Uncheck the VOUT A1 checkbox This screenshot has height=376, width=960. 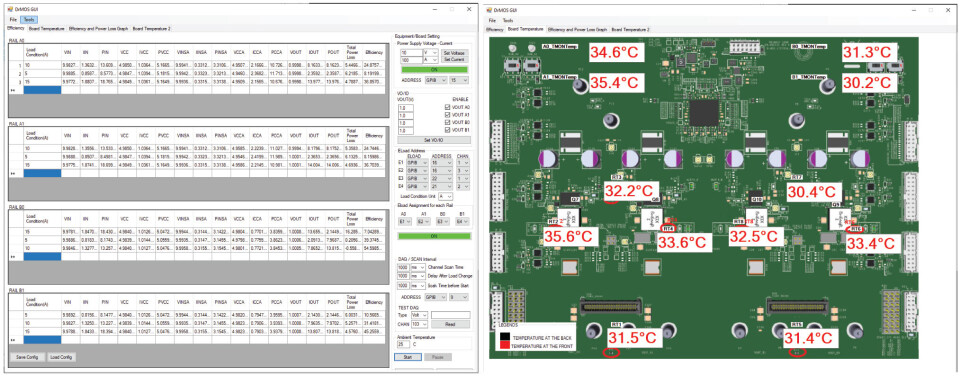[x=448, y=115]
